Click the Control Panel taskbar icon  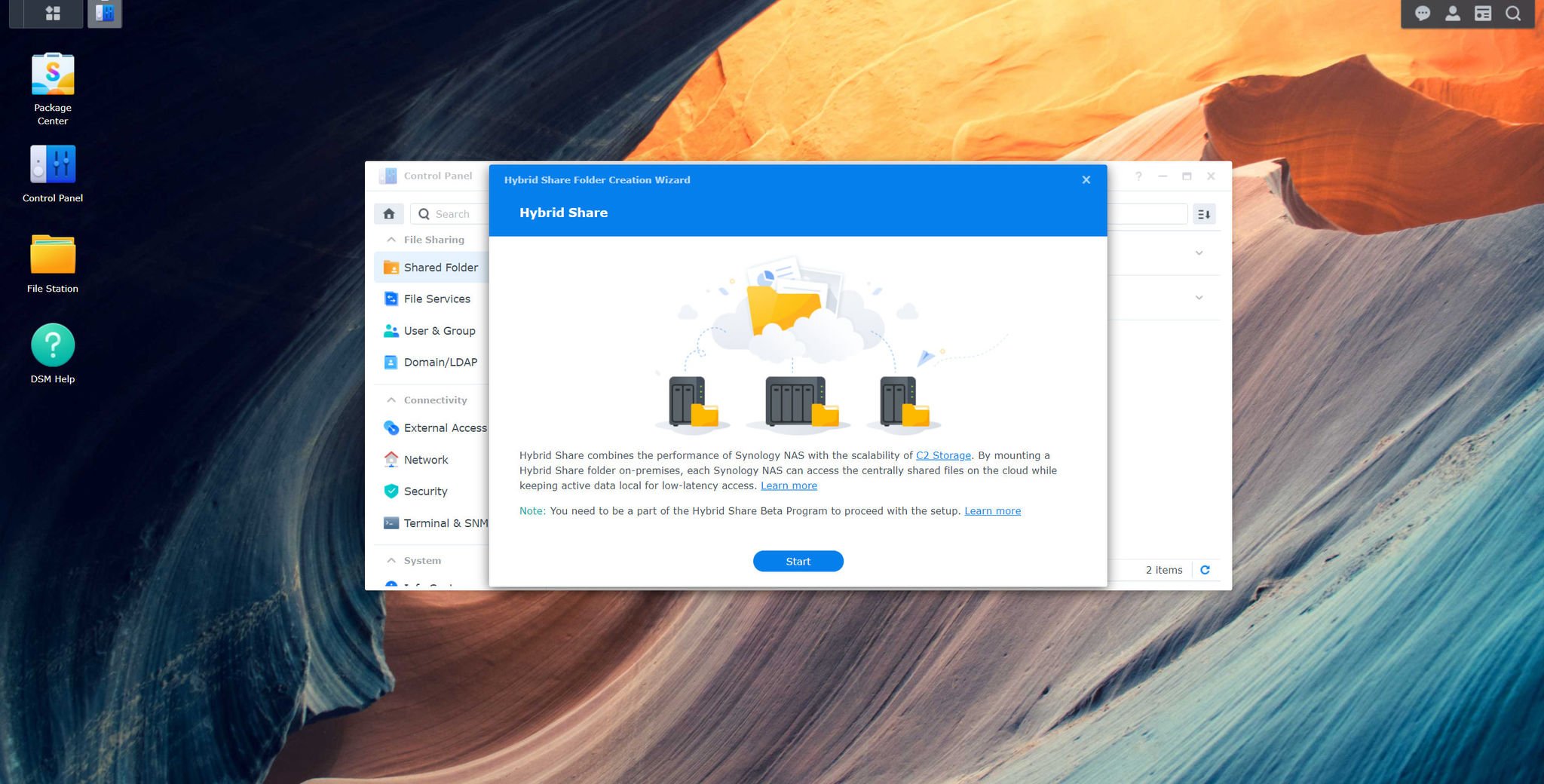coord(105,13)
